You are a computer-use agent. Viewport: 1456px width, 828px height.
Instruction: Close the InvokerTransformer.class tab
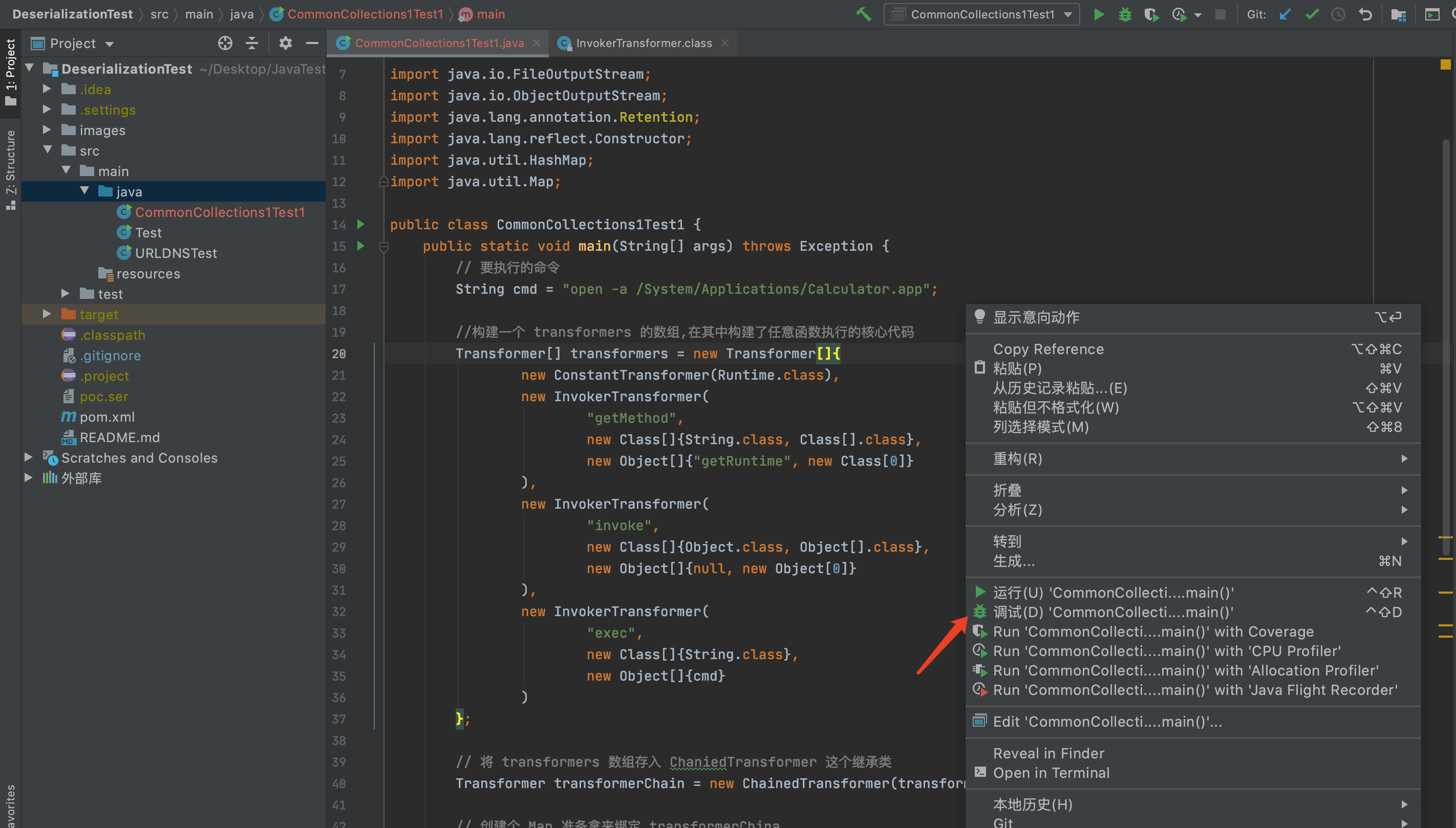724,43
